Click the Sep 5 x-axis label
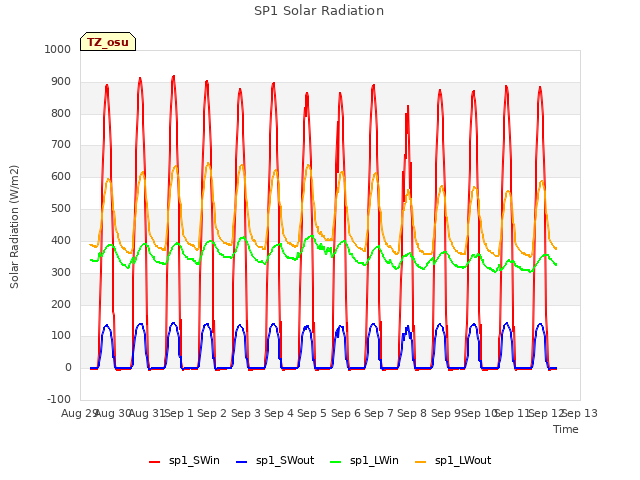640x480 pixels. pos(312,413)
